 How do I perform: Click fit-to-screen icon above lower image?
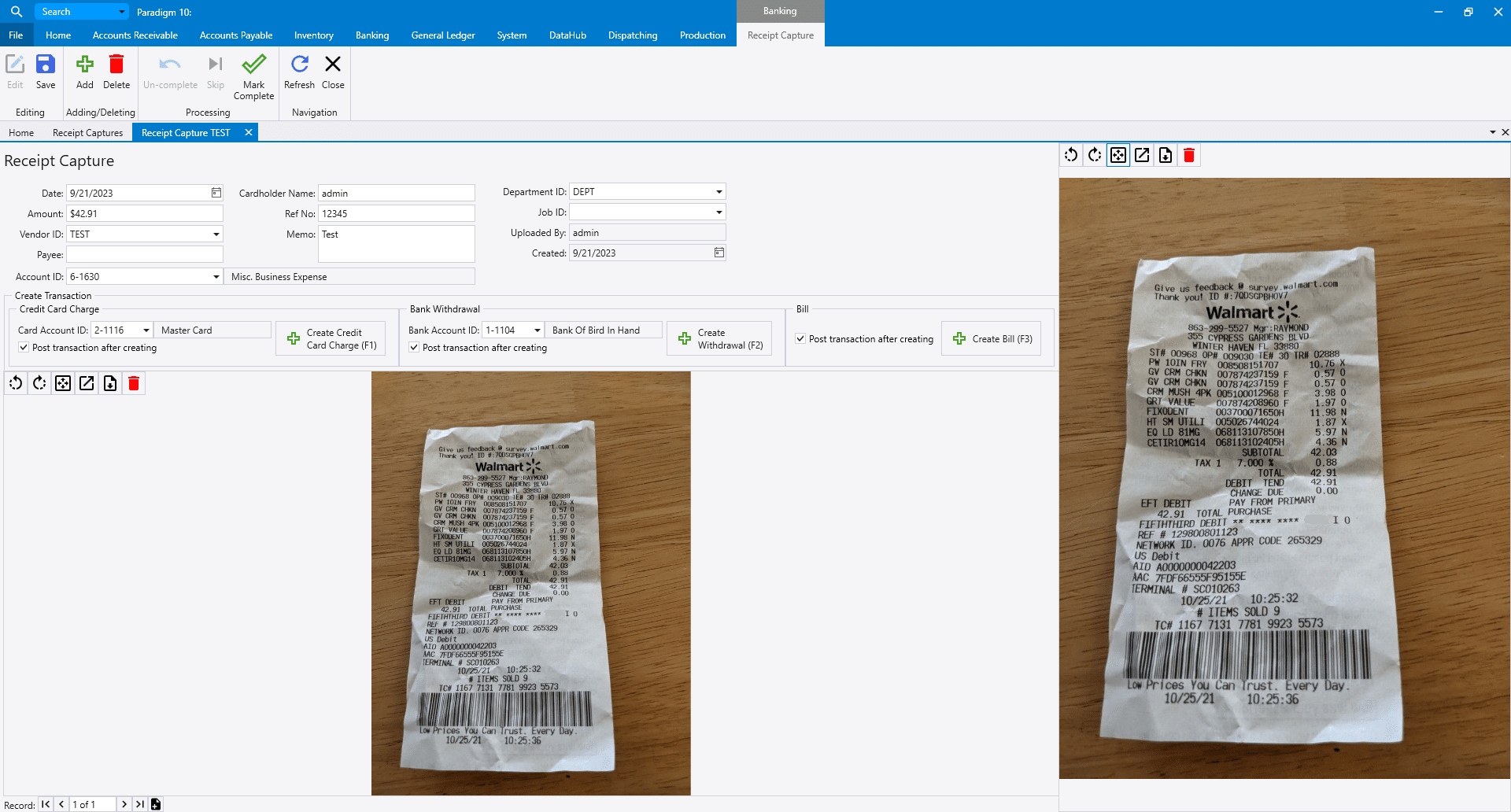(63, 383)
